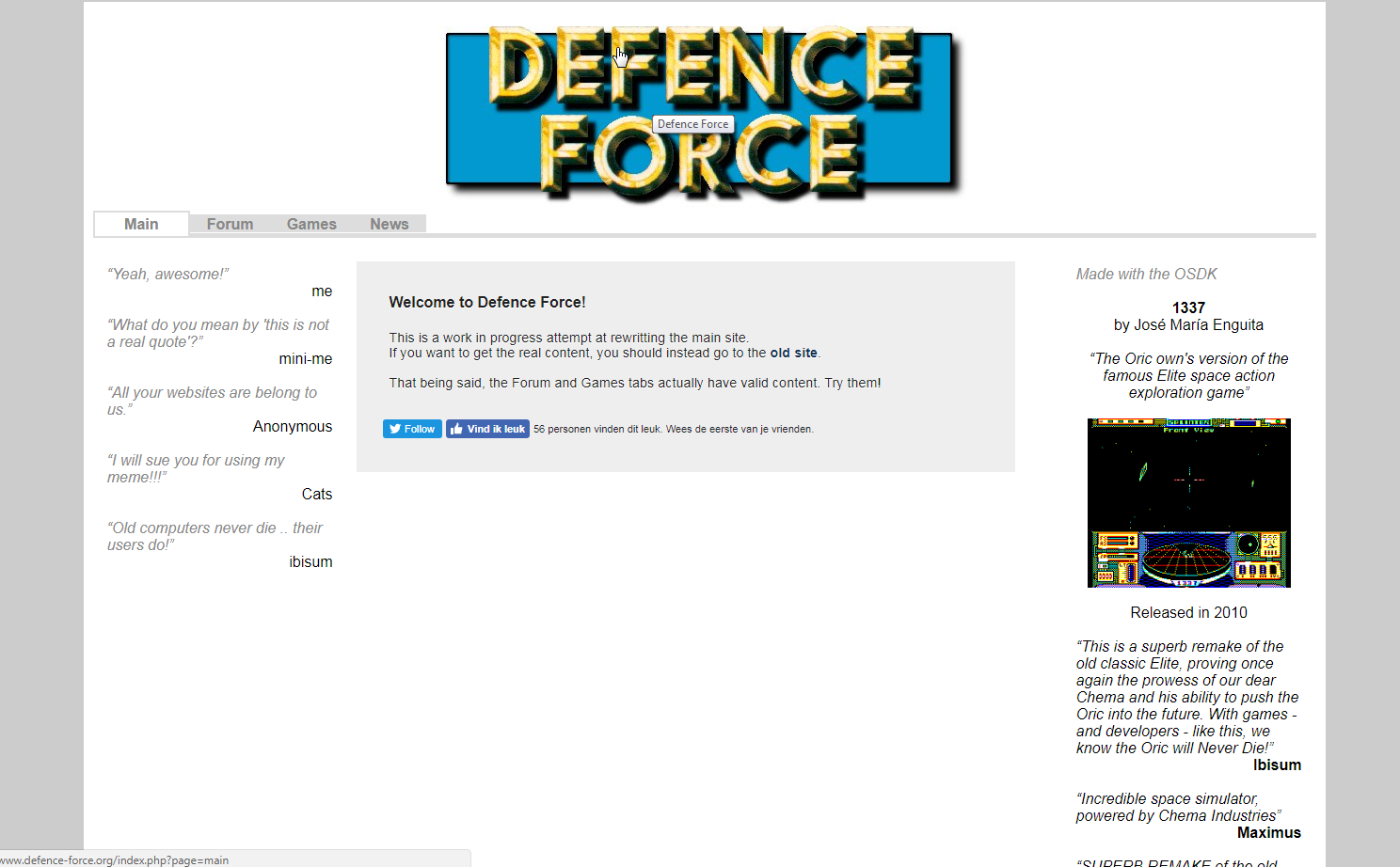1400x867 pixels.
Task: Click the 'Incredible space simulator' quote by Maximus
Action: [x=1178, y=807]
